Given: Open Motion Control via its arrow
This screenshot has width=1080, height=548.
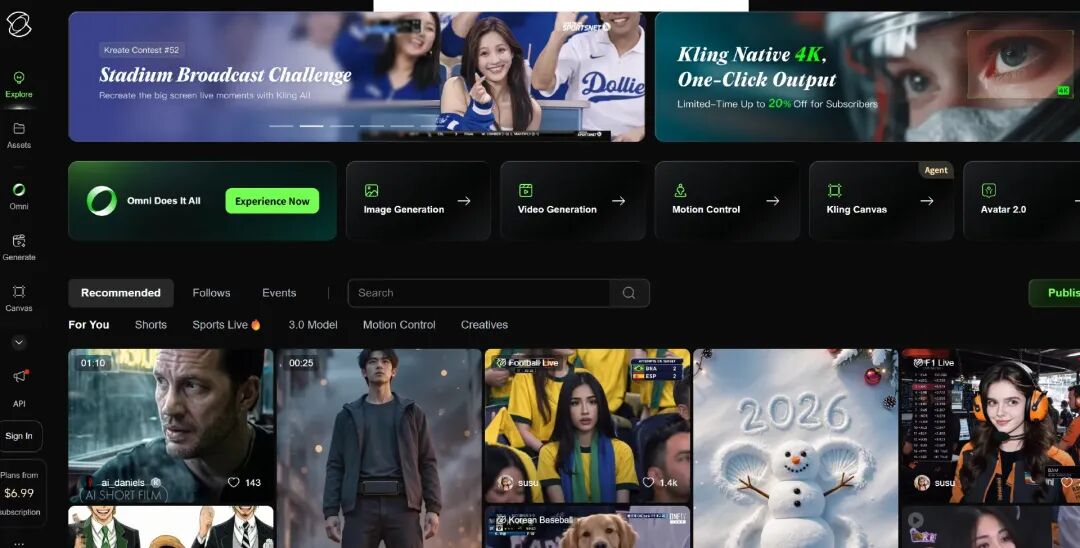Looking at the screenshot, I should (773, 201).
